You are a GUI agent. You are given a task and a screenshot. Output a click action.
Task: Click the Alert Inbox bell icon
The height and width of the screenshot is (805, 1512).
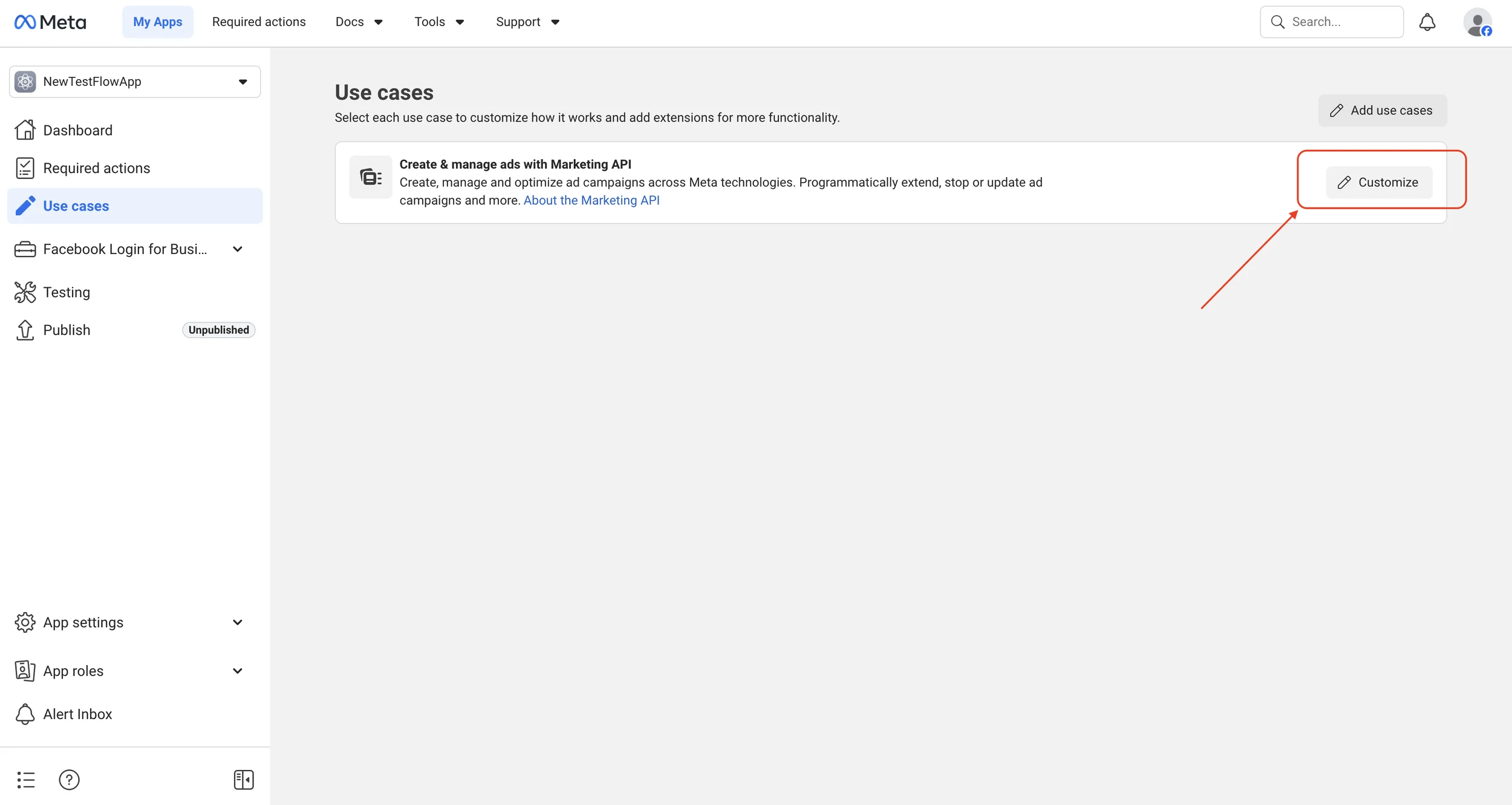[25, 714]
